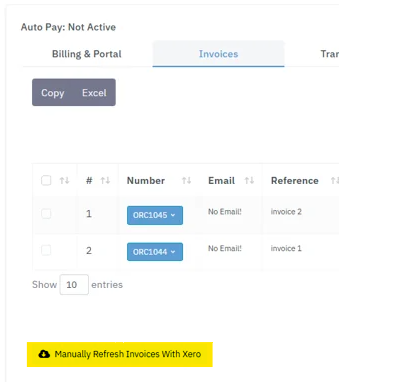Check the box for invoice ORC1044 row

coord(46,250)
